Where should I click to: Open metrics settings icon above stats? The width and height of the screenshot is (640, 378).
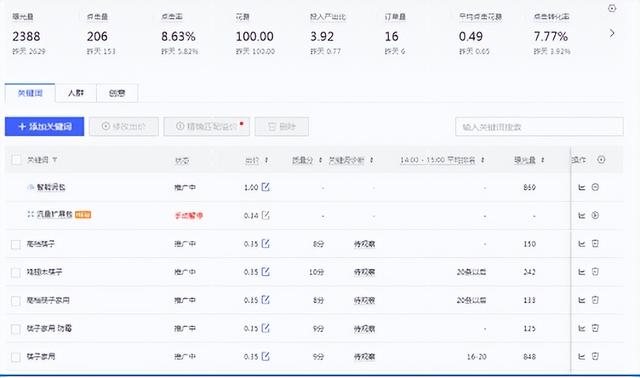[x=612, y=8]
